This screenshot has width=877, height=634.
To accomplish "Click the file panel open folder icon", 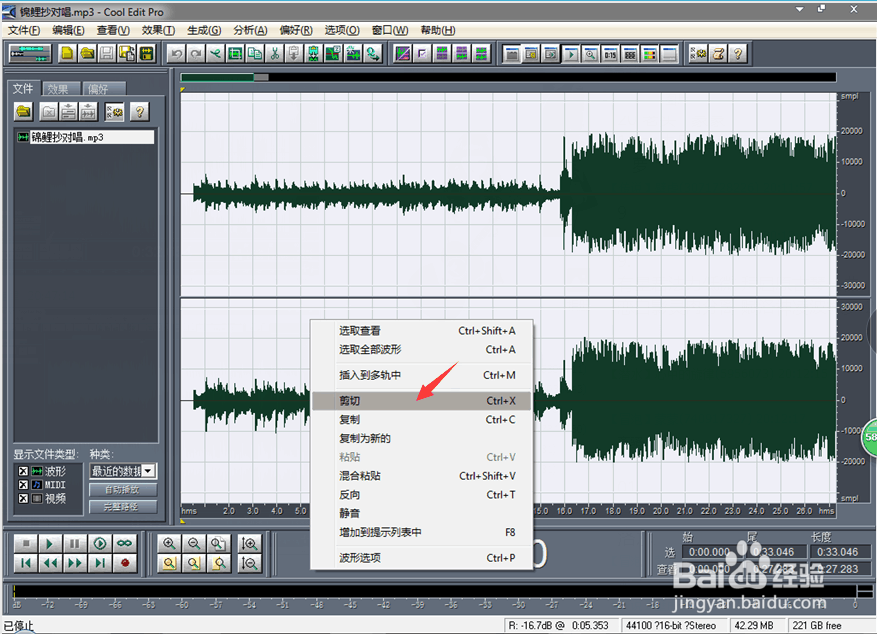I will 23,112.
